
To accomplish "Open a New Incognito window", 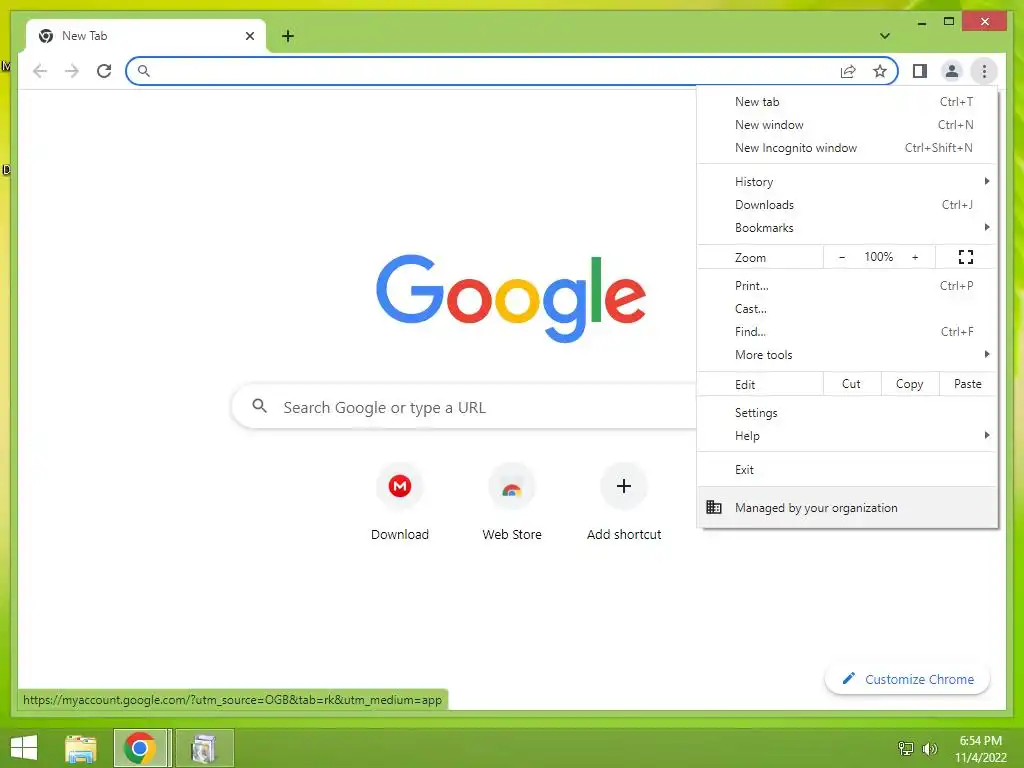I will coord(847,148).
